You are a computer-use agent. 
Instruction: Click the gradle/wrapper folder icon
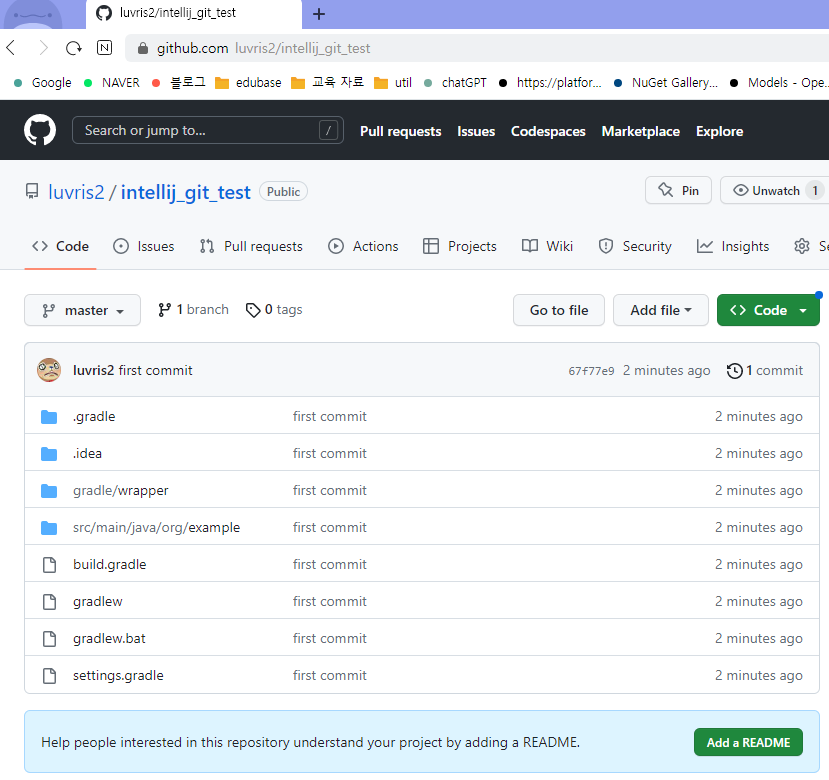[49, 491]
